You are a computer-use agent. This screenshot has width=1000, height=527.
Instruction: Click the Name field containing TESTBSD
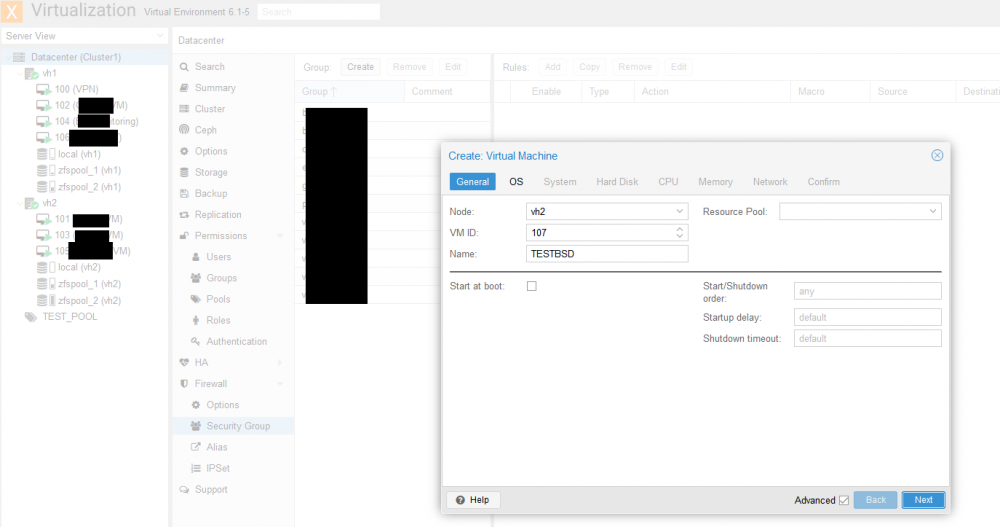607,254
